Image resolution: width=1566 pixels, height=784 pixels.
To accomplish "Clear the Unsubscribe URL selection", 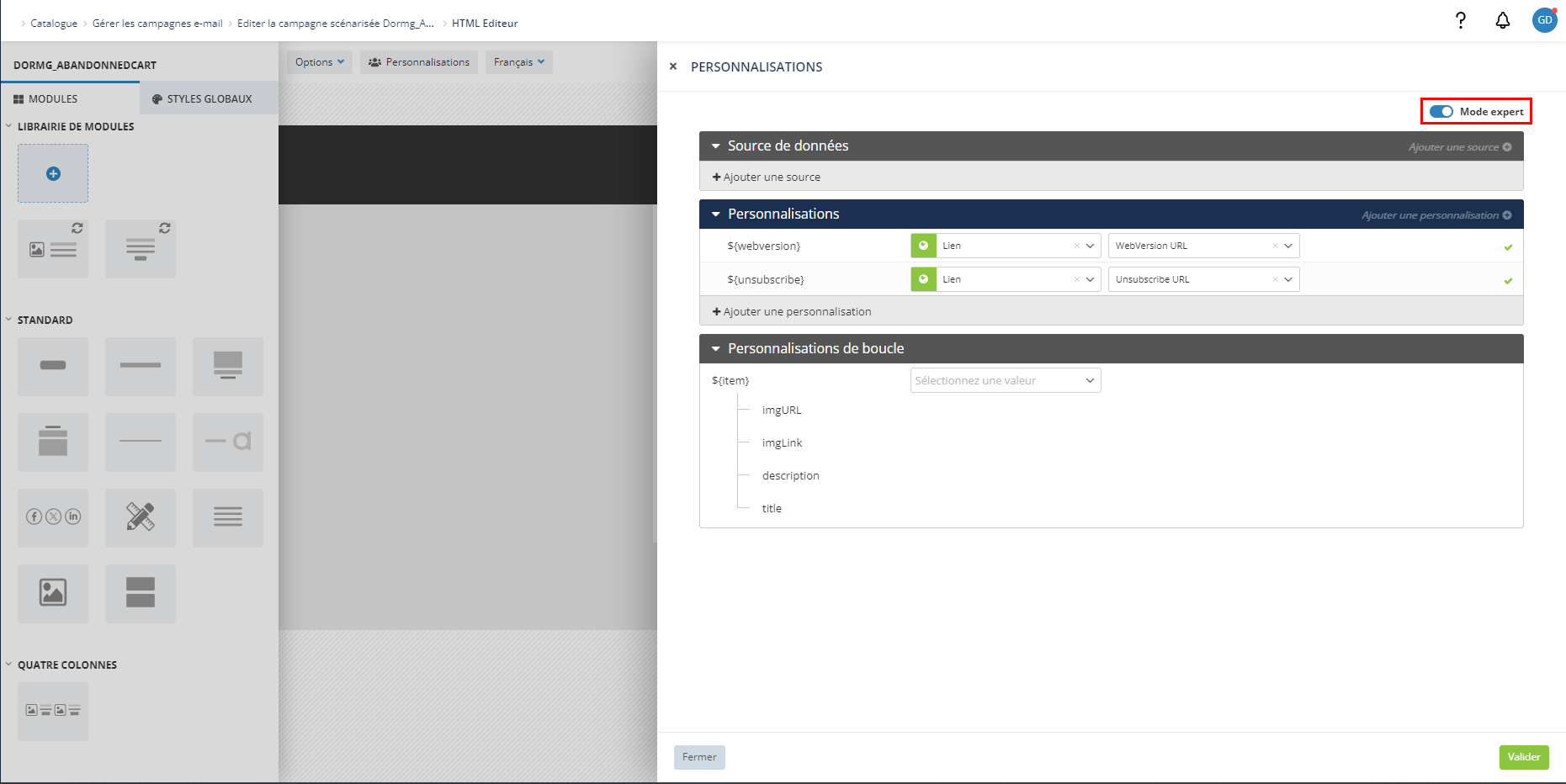I will pyautogui.click(x=1275, y=279).
